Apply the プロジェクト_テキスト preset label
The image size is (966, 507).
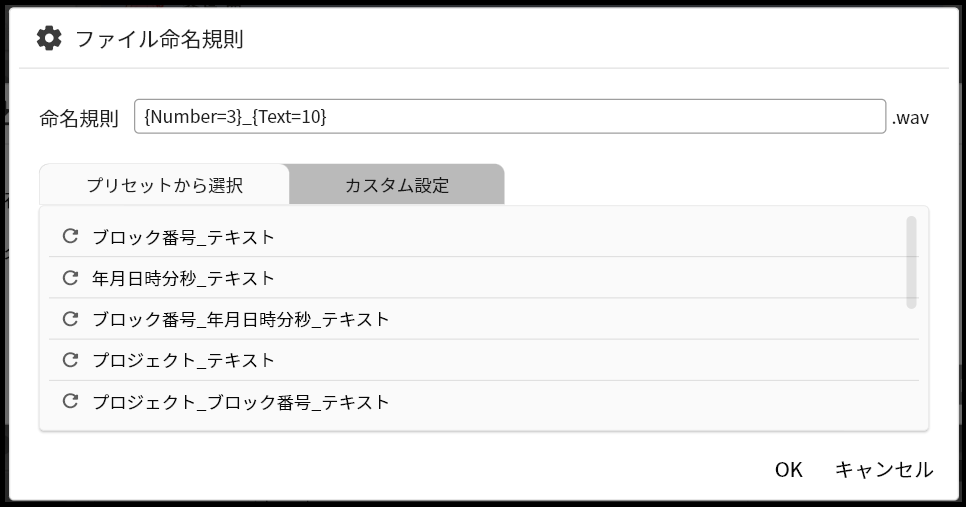[183, 360]
